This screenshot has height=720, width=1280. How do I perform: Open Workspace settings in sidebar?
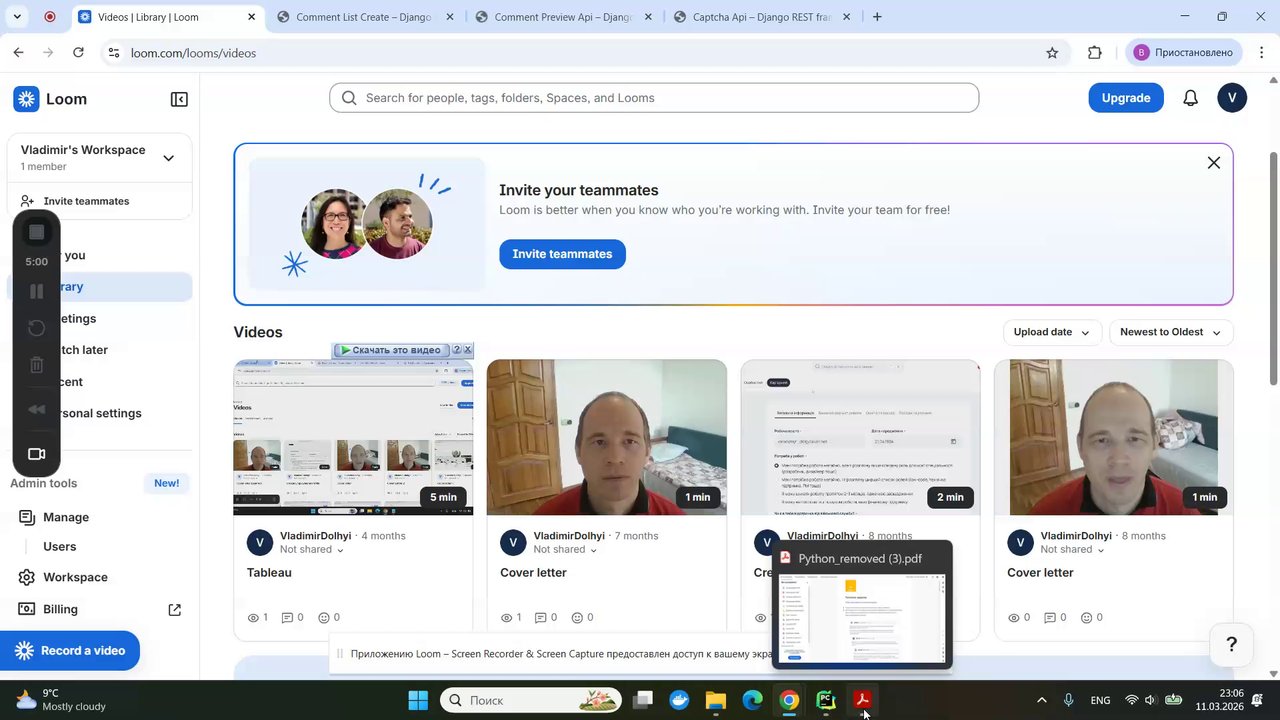tap(75, 577)
